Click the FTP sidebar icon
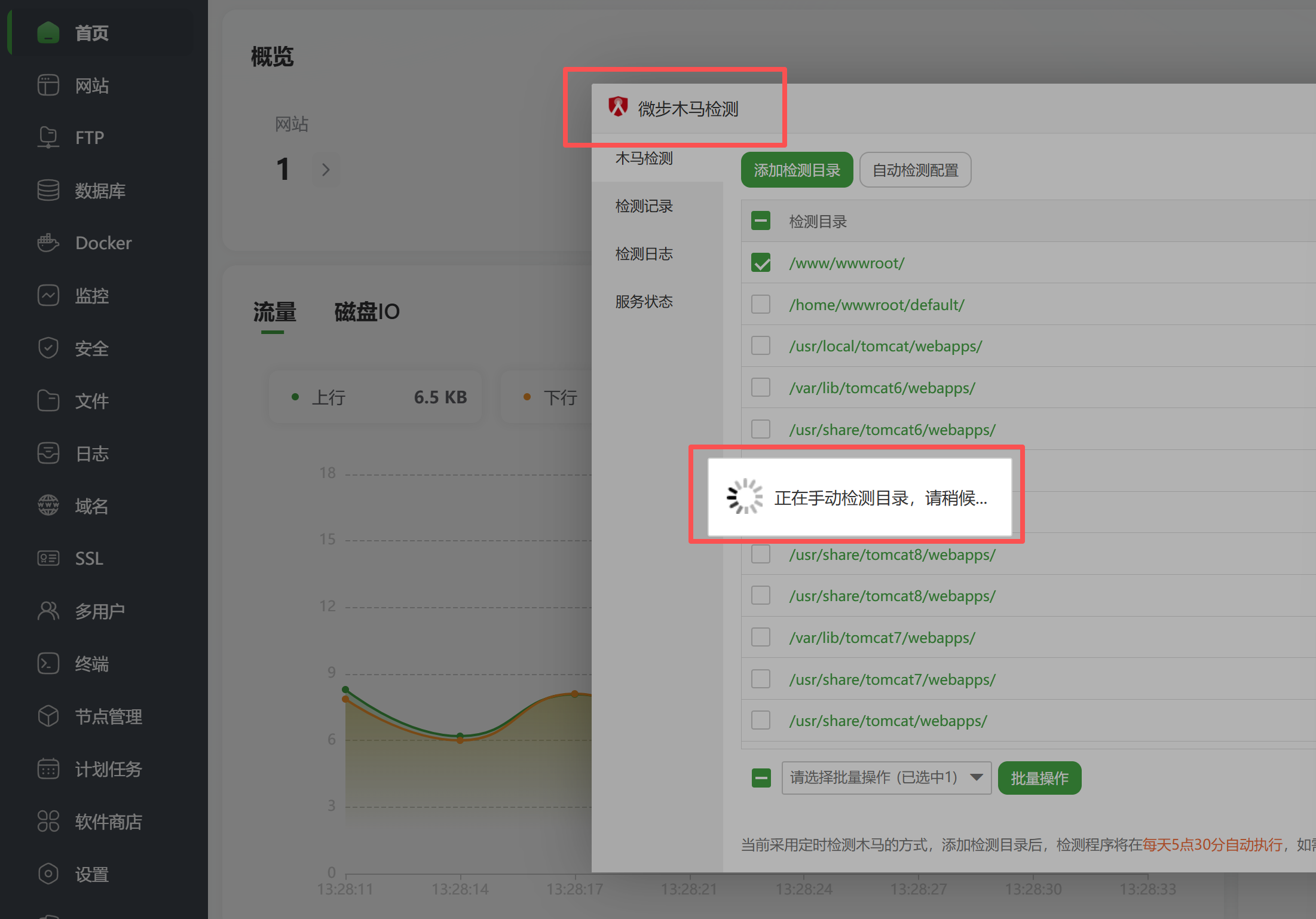The width and height of the screenshot is (1316, 919). coord(48,137)
